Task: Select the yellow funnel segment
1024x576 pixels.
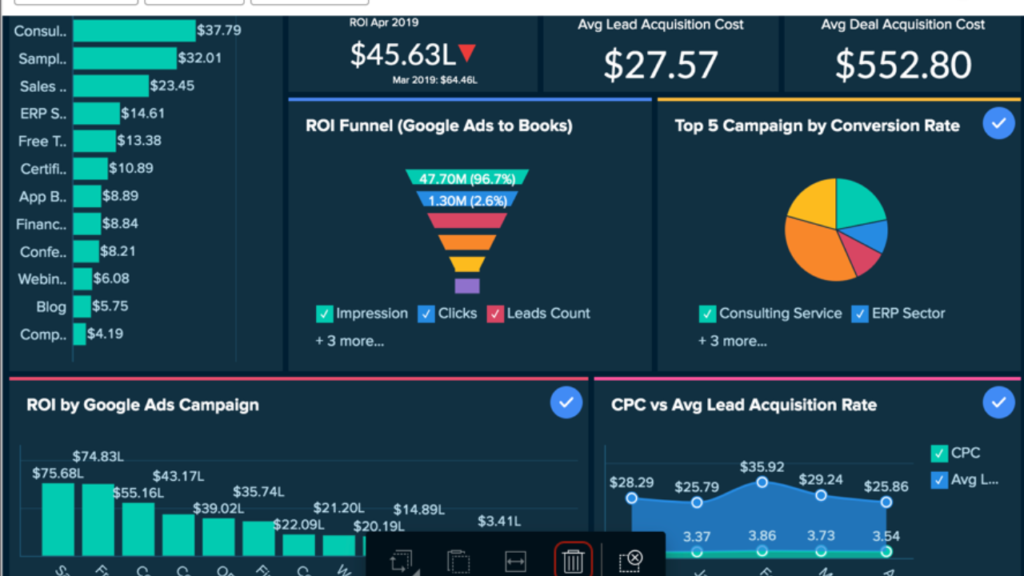Action: click(x=467, y=264)
